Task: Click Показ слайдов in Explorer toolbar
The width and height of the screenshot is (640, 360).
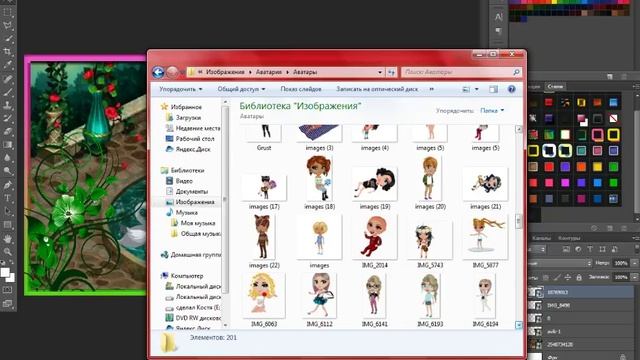Action: point(301,89)
